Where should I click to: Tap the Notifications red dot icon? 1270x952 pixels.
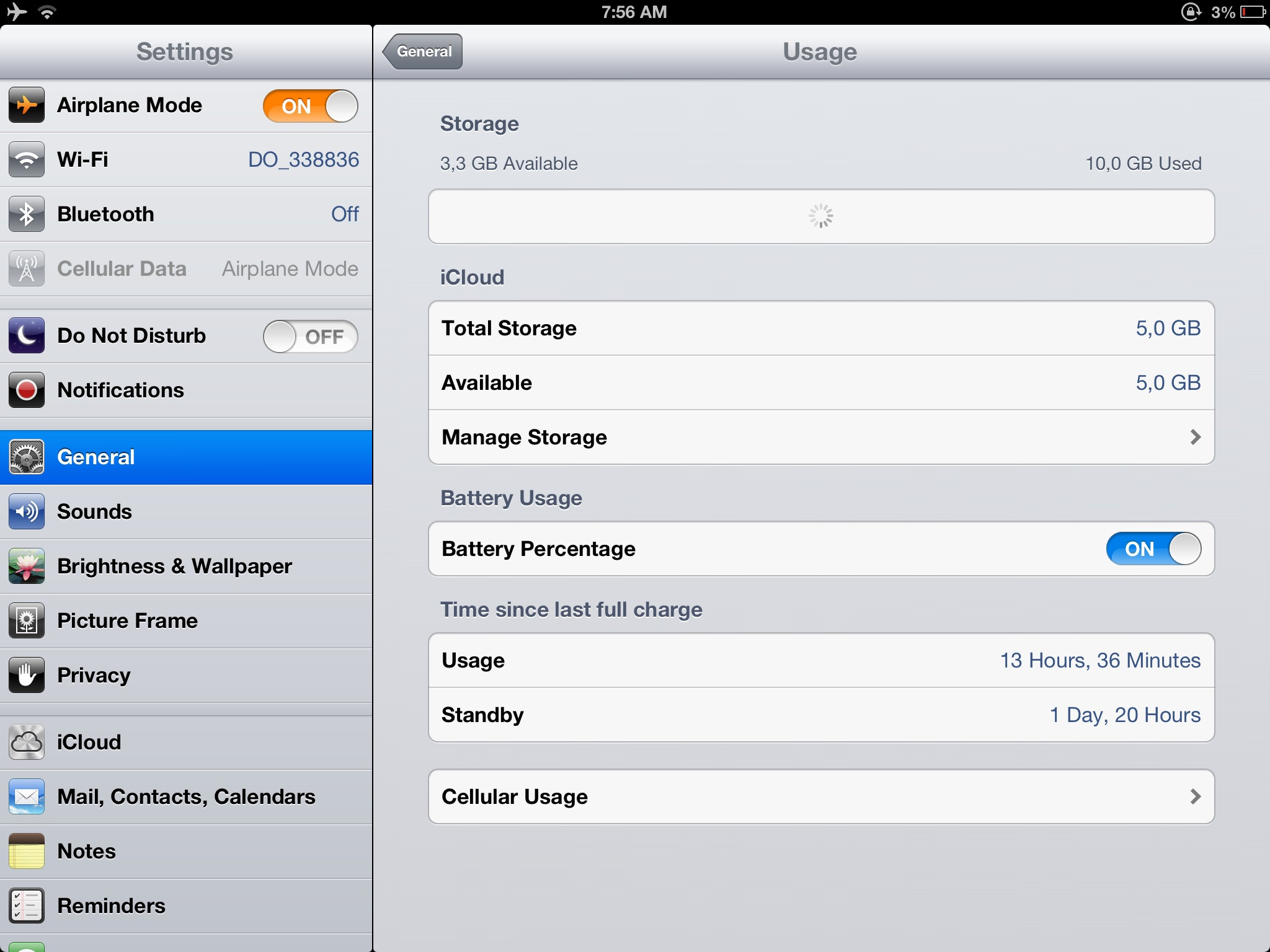pyautogui.click(x=26, y=390)
